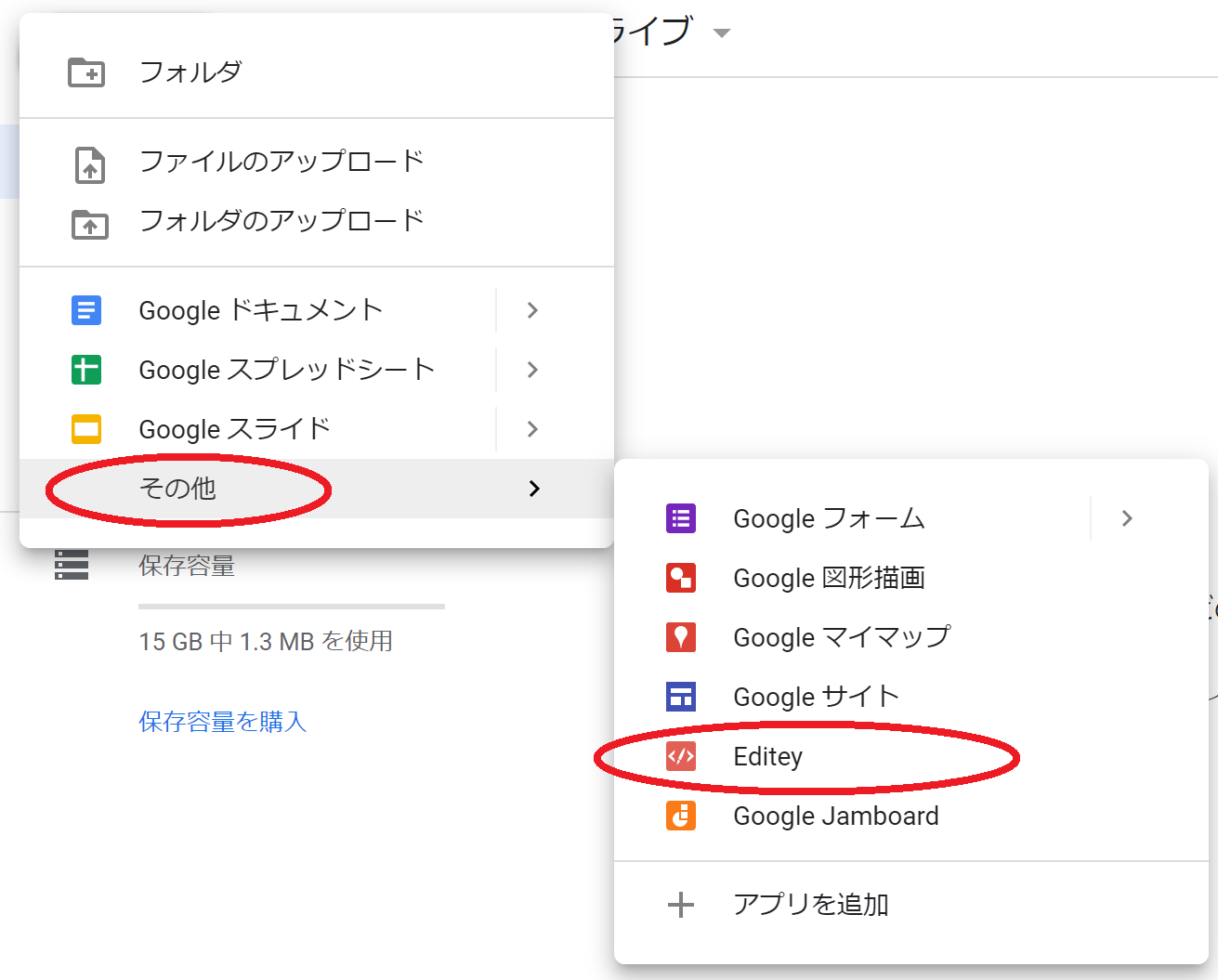Viewport: 1218px width, 980px height.
Task: Choose ファイルのアップロード from the menu
Action: (x=317, y=162)
